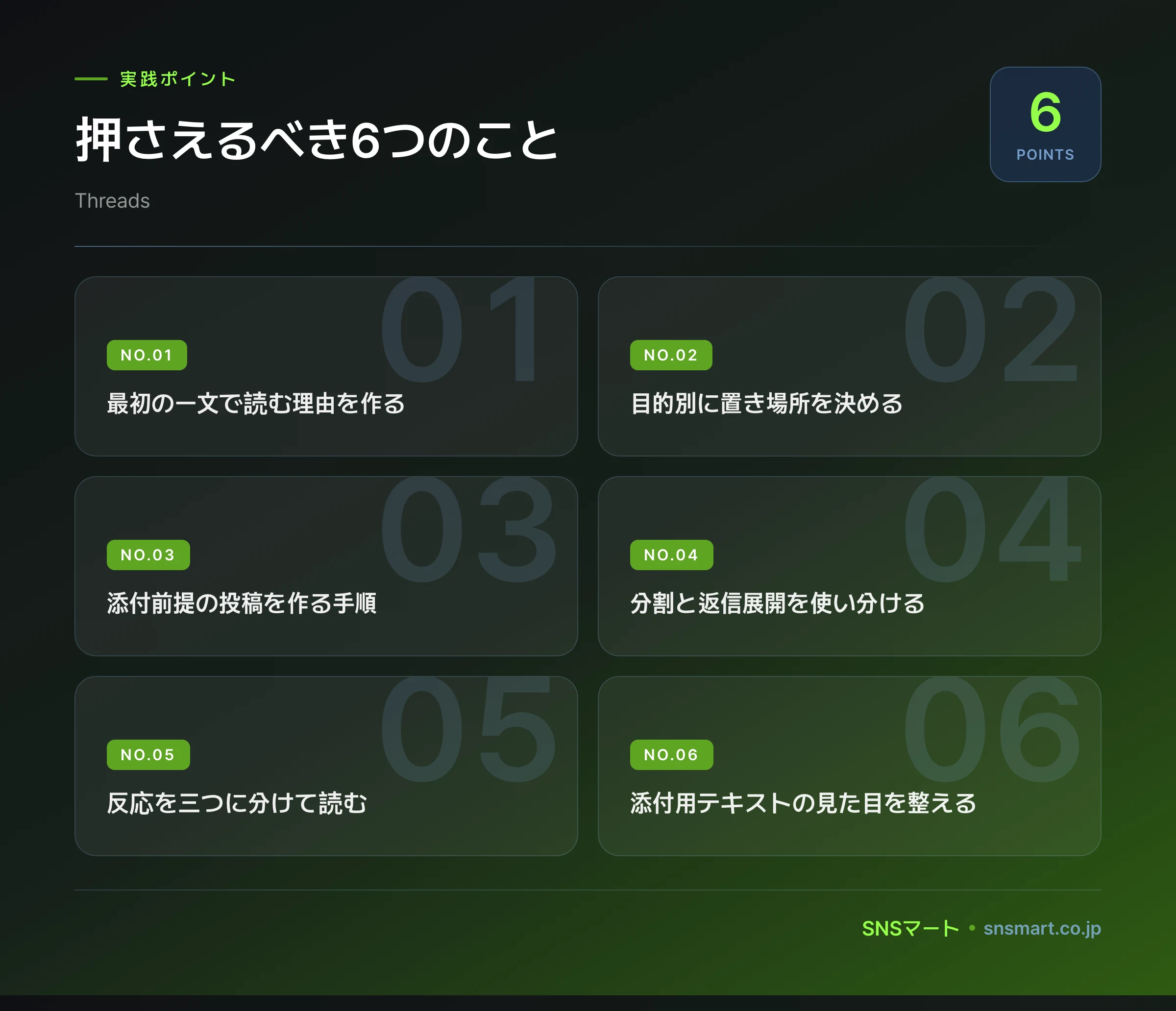Image resolution: width=1176 pixels, height=1011 pixels.
Task: Click the 実践ポイント label
Action: [178, 79]
